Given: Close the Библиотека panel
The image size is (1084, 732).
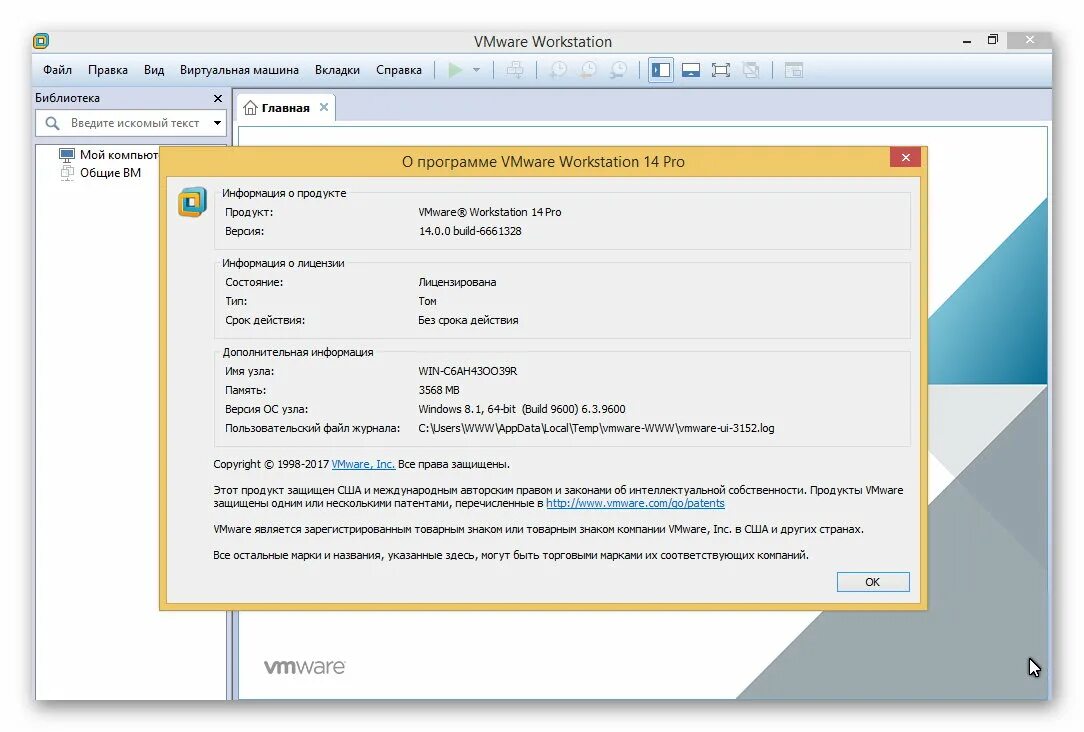Looking at the screenshot, I should point(218,98).
